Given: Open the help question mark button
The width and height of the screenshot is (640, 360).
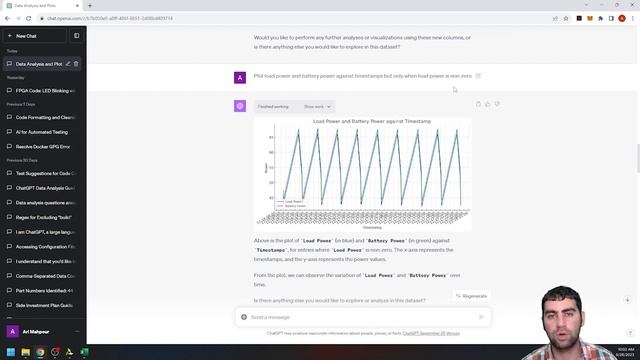Looking at the screenshot, I should 630,333.
